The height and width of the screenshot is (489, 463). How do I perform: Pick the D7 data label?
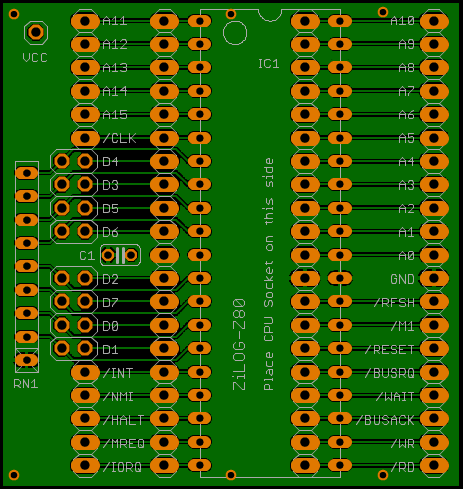click(110, 303)
